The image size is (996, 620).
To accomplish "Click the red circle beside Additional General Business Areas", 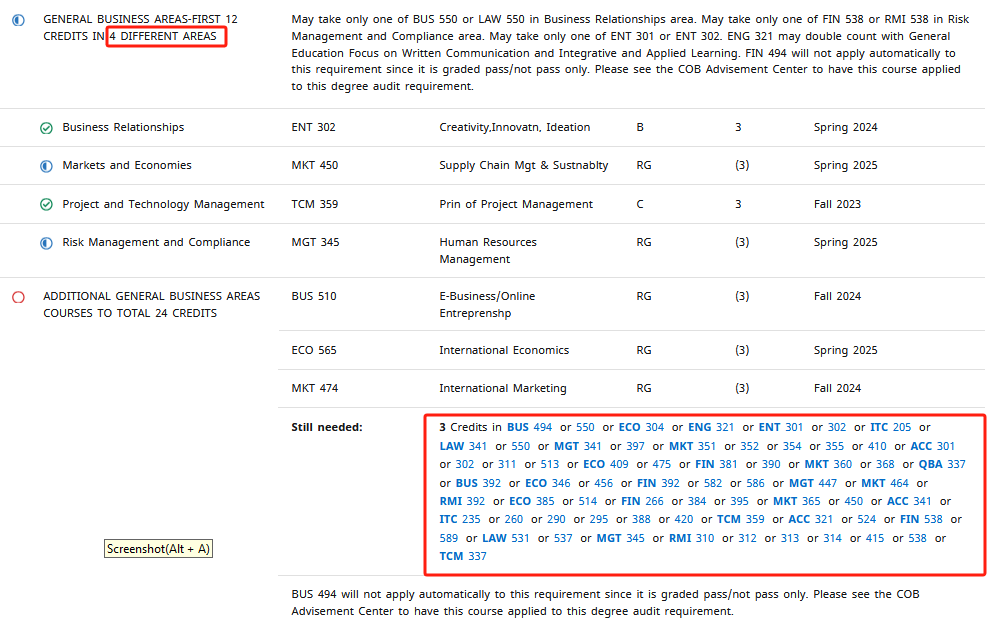I will click(x=18, y=297).
